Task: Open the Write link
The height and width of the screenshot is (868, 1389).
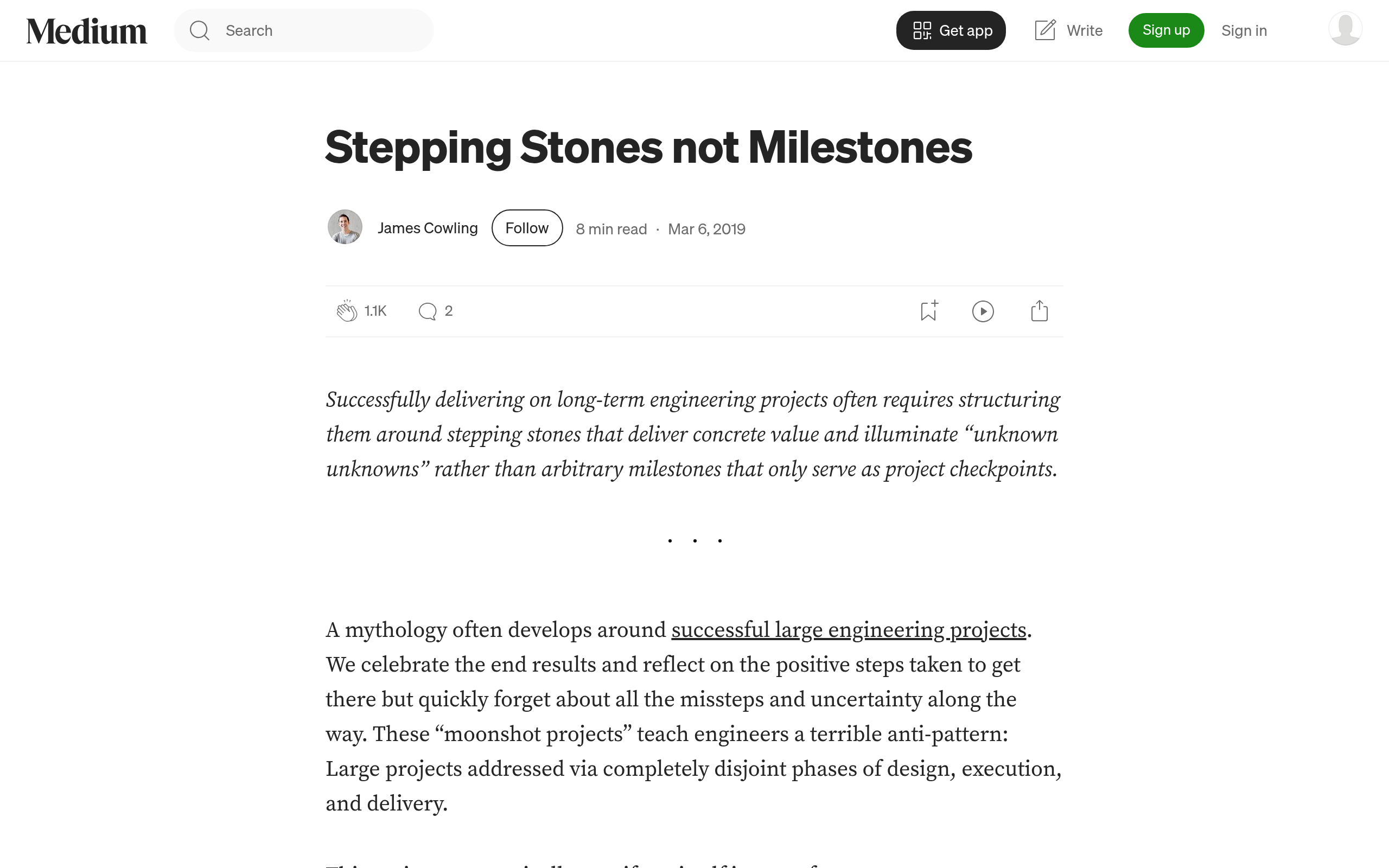Action: point(1084,30)
